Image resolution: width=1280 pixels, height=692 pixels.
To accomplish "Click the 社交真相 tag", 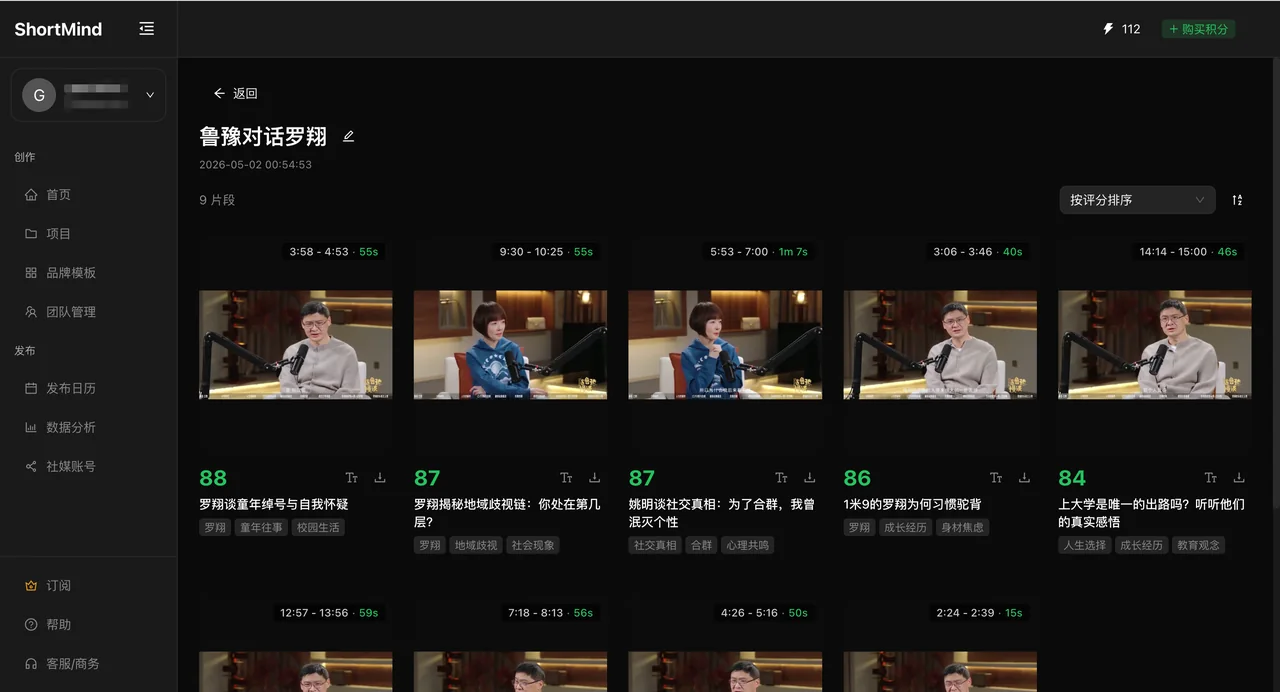I will click(x=655, y=545).
